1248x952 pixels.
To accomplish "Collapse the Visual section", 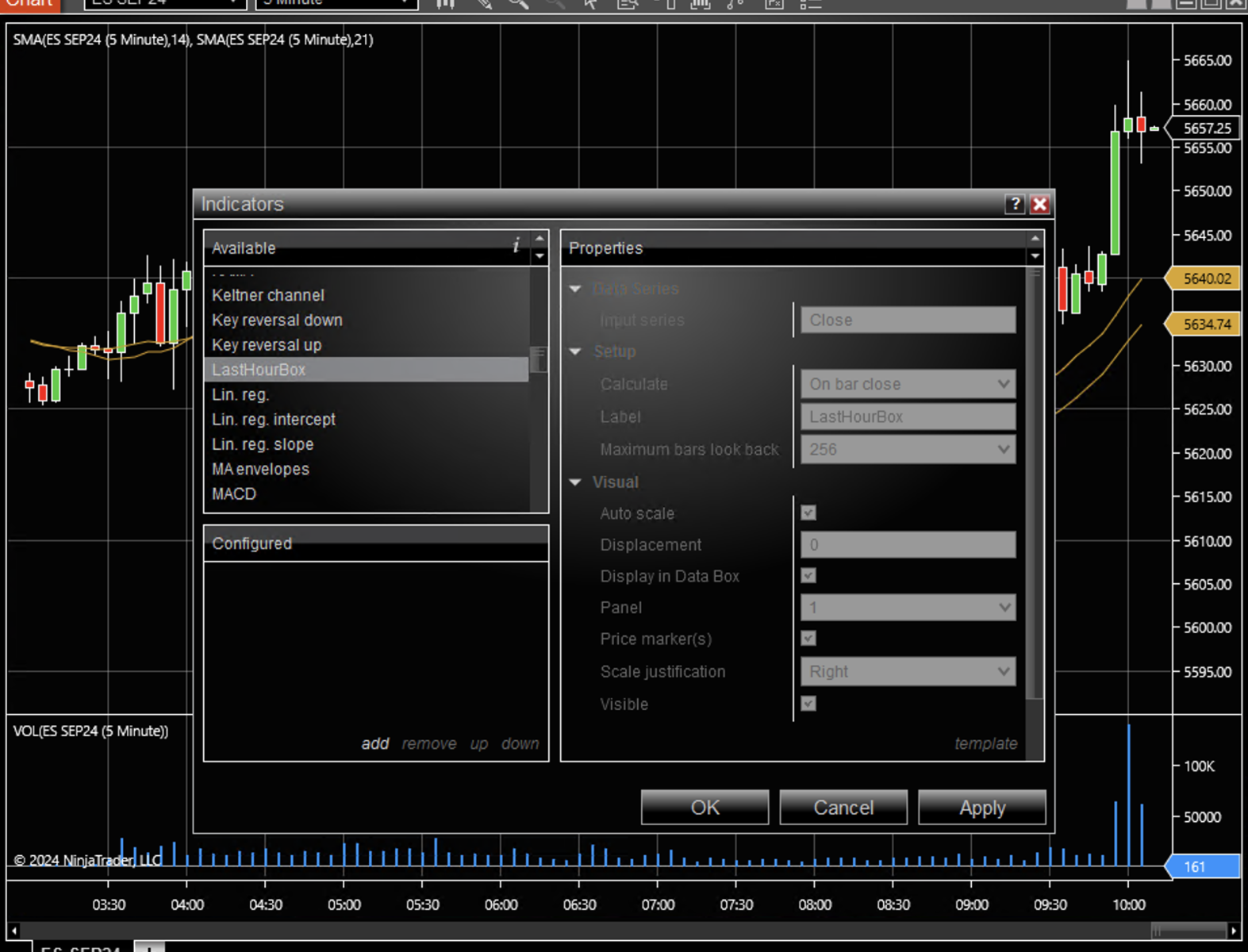I will click(x=575, y=482).
